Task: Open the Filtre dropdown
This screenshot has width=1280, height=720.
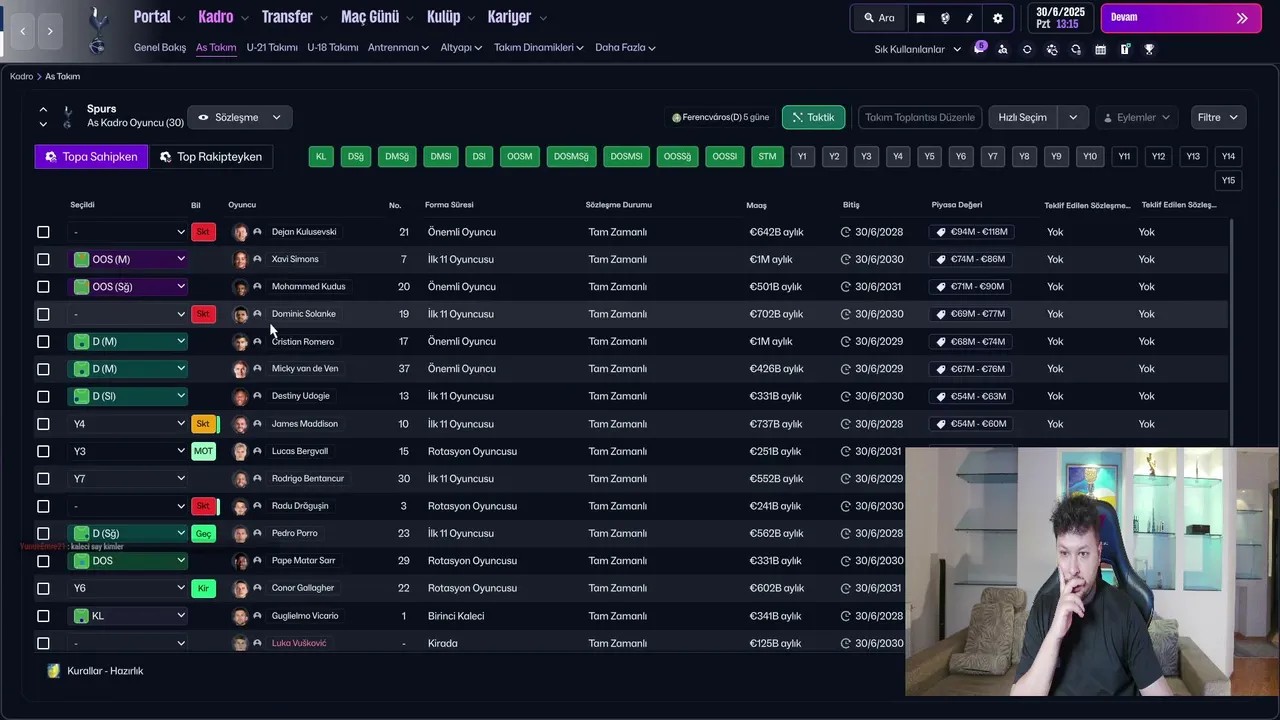Action: (1218, 117)
